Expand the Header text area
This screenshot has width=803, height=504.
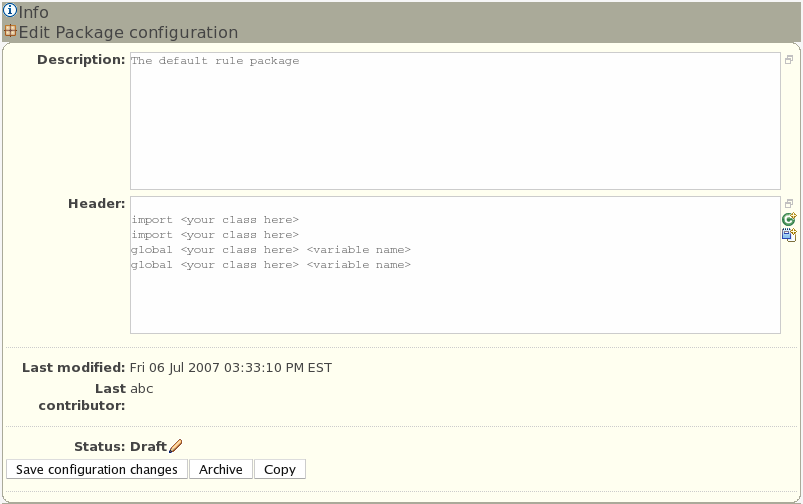coord(789,203)
